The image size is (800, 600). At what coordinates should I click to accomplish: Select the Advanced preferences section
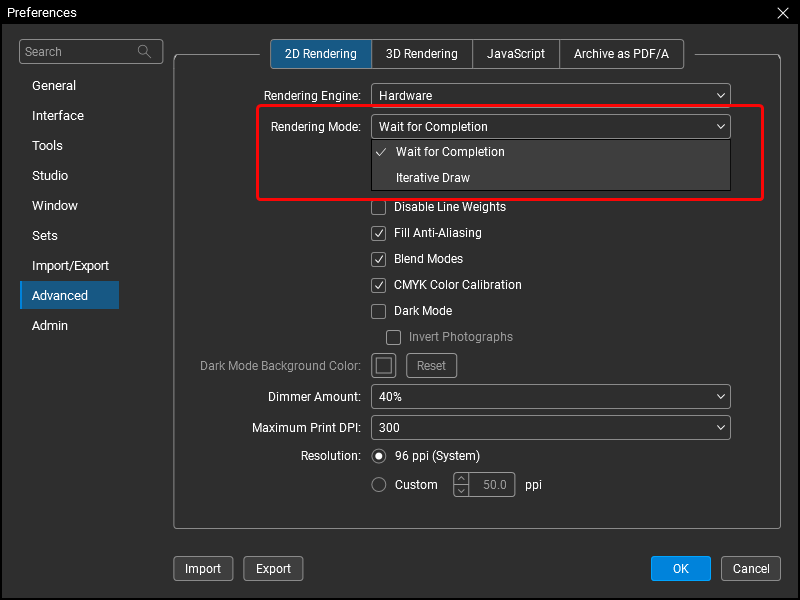click(69, 295)
